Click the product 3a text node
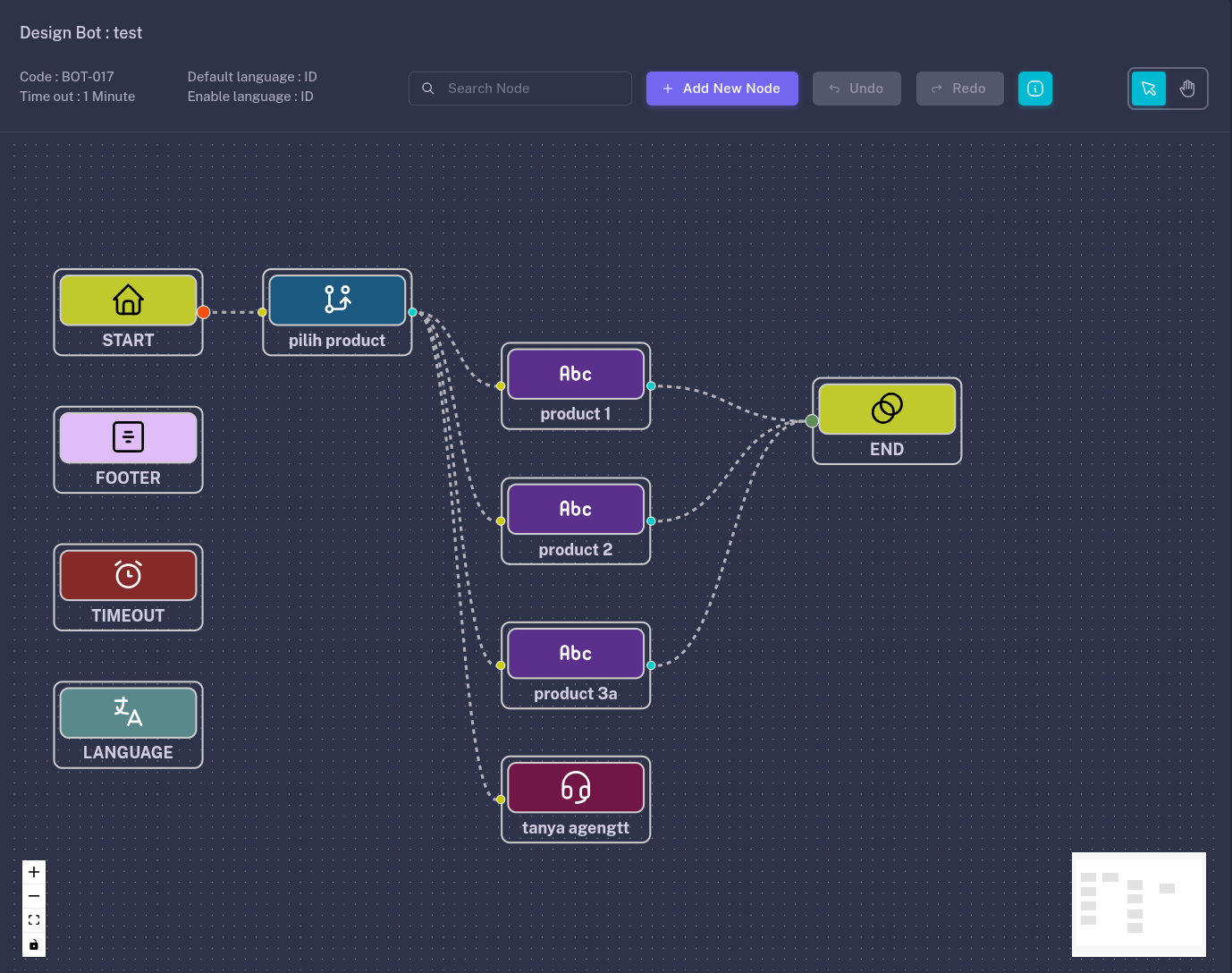 (576, 654)
